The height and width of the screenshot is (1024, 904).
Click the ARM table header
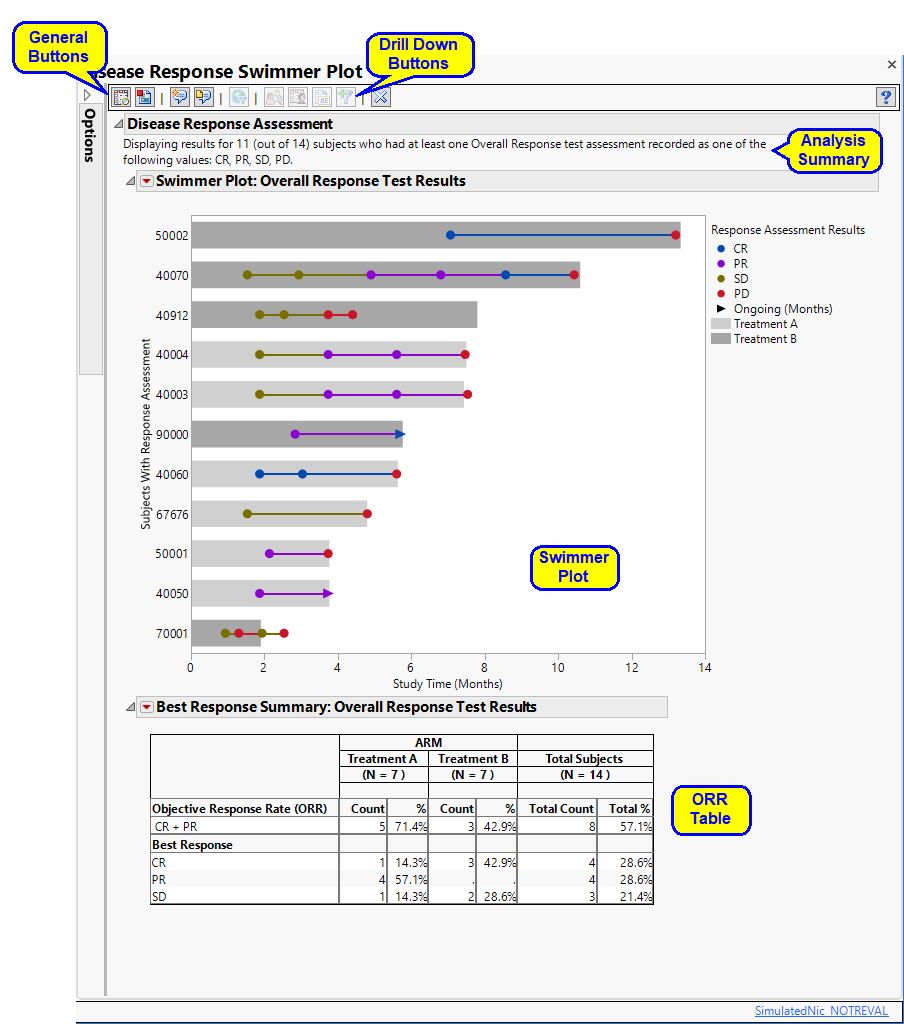point(428,743)
